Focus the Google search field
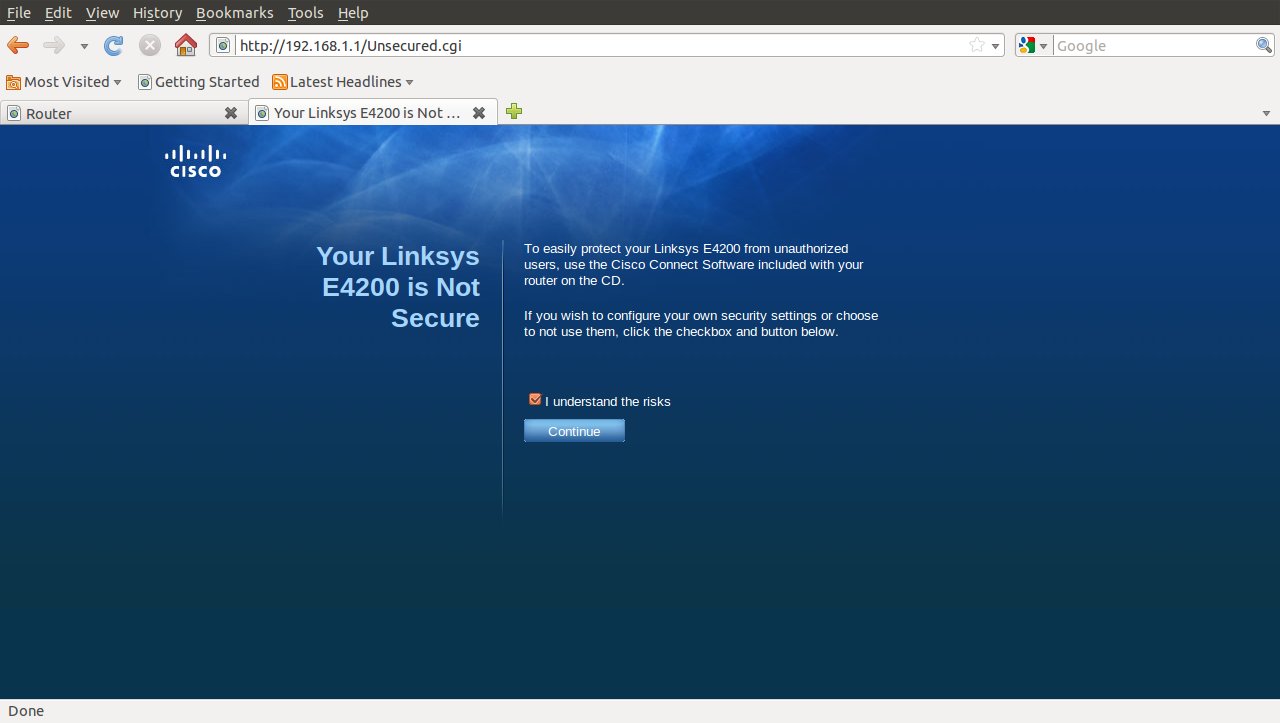 click(x=1154, y=45)
